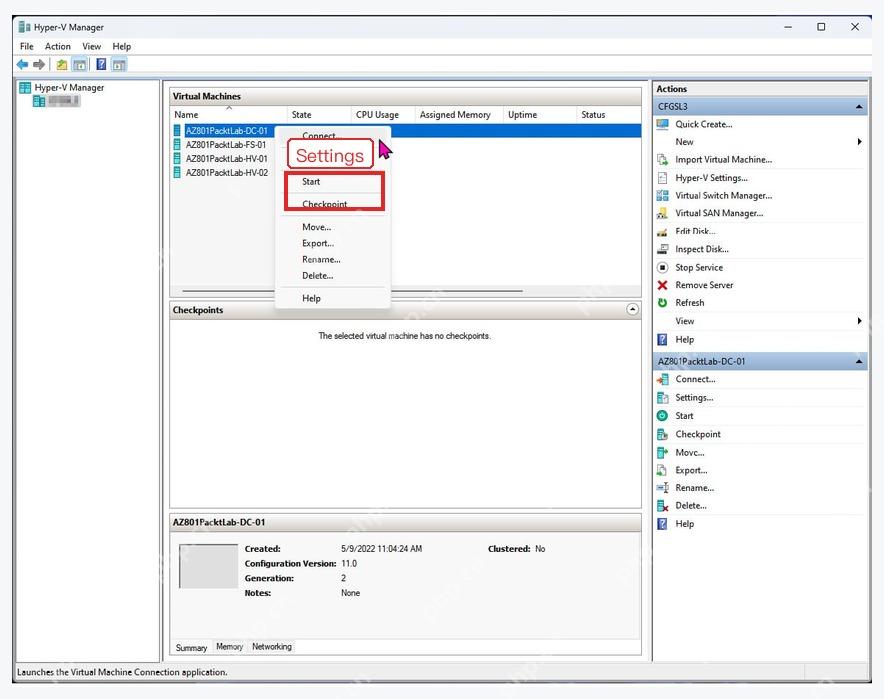Click the Hyper-V Settings icon

coord(663,178)
